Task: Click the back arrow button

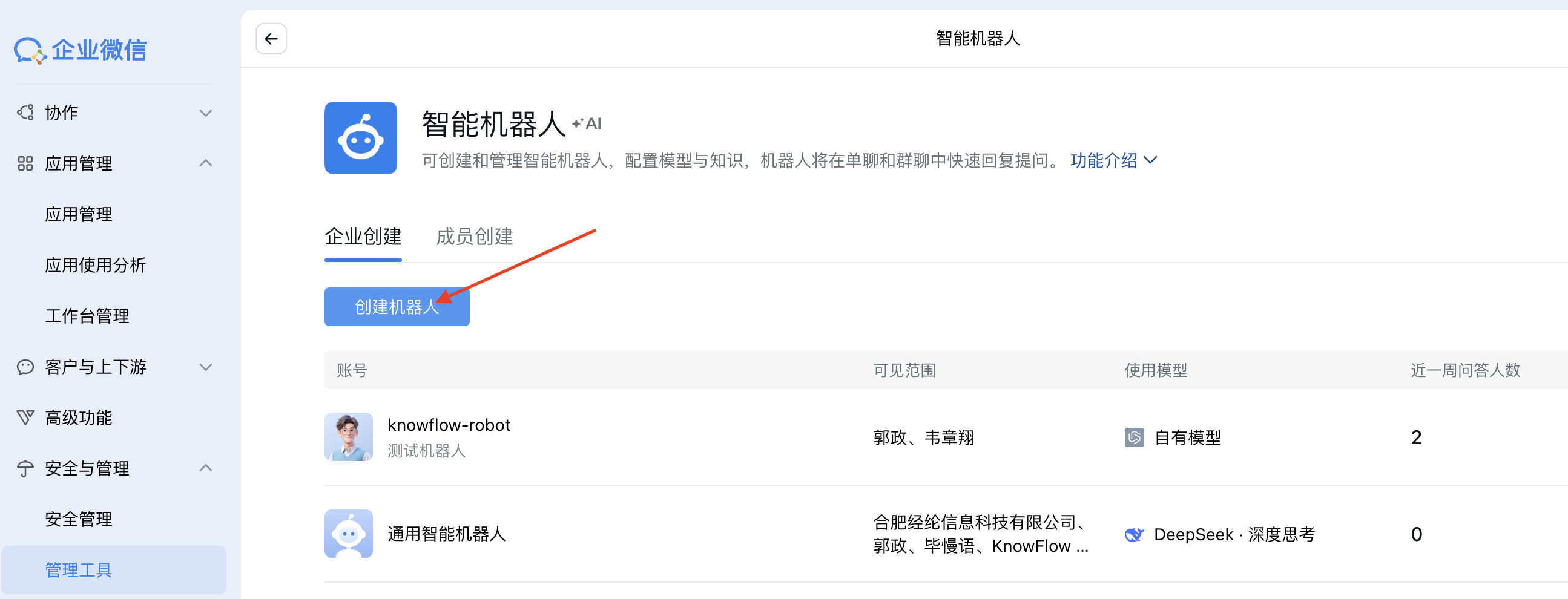Action: tap(271, 39)
